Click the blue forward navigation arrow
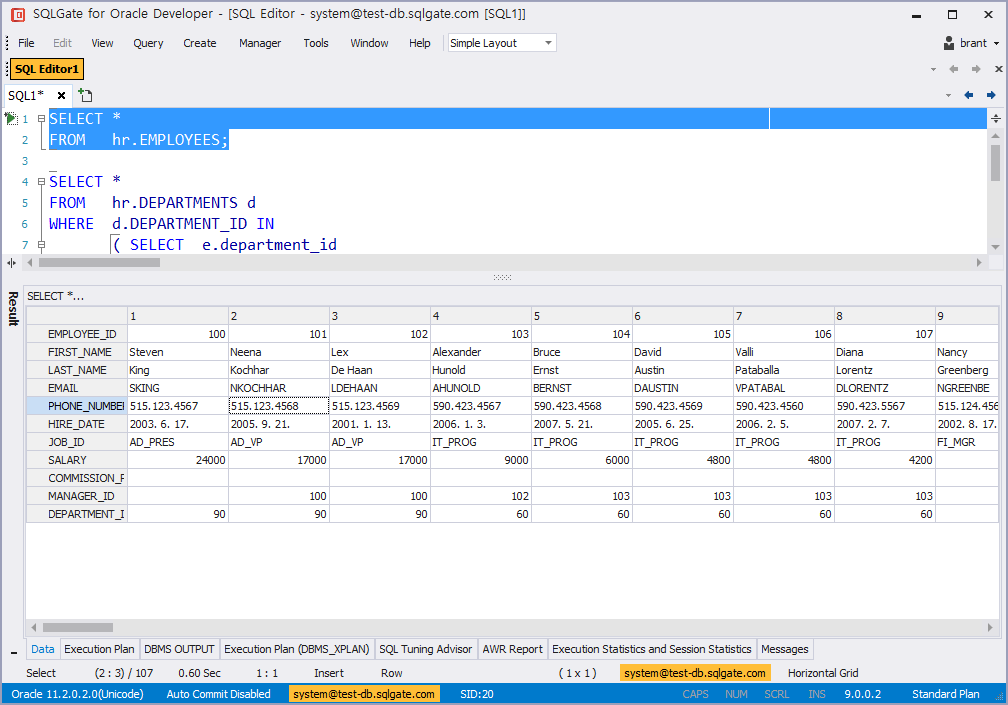 pyautogui.click(x=992, y=95)
